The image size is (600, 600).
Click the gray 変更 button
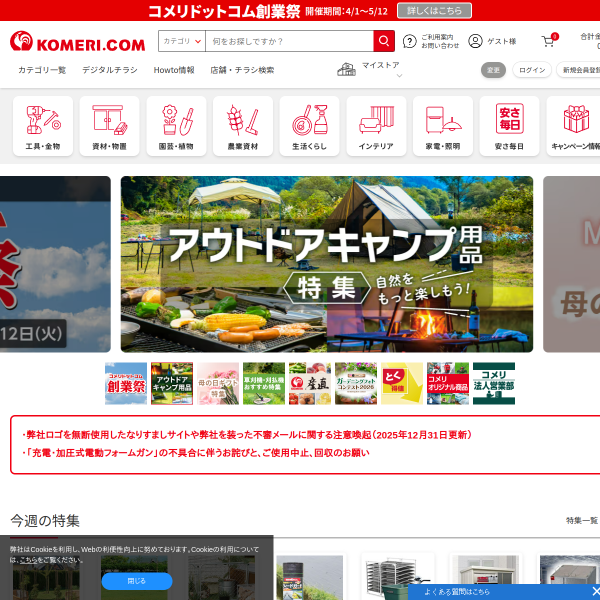coord(493,70)
